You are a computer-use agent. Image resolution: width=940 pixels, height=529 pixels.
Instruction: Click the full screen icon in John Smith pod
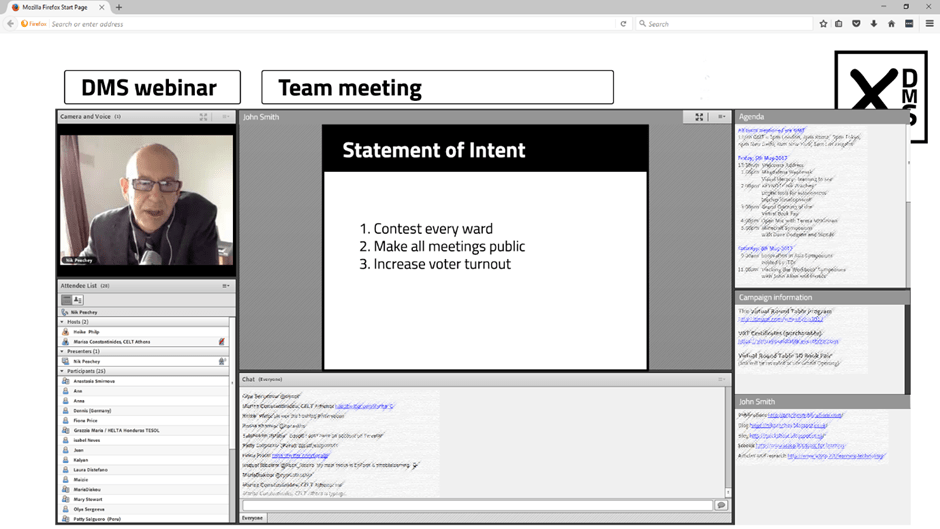(x=699, y=117)
